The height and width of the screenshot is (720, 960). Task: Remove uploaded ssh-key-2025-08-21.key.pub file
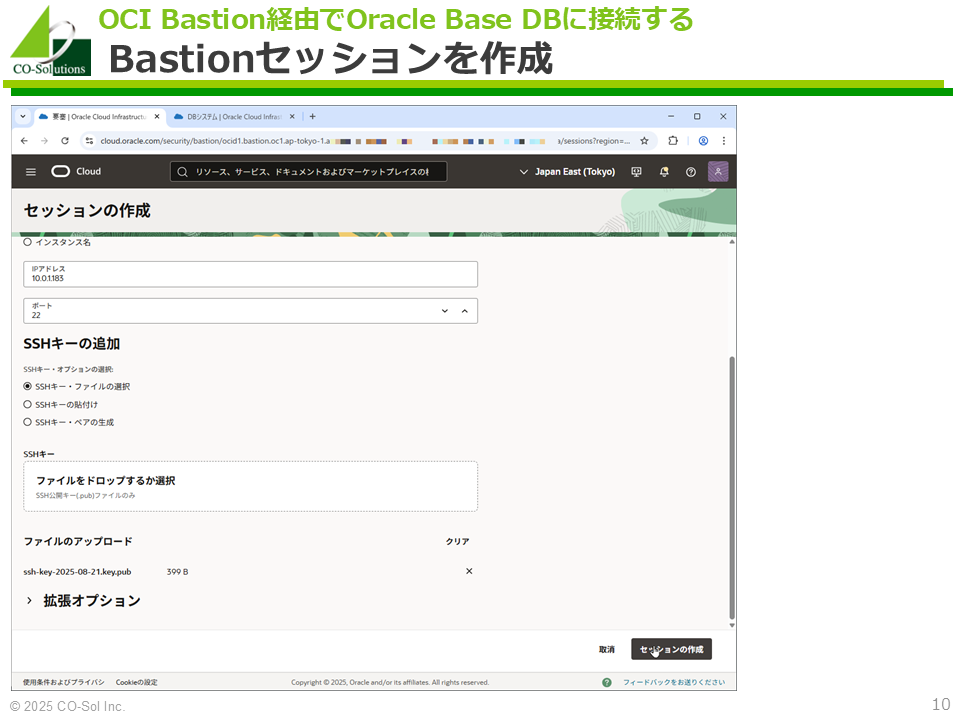(x=469, y=571)
